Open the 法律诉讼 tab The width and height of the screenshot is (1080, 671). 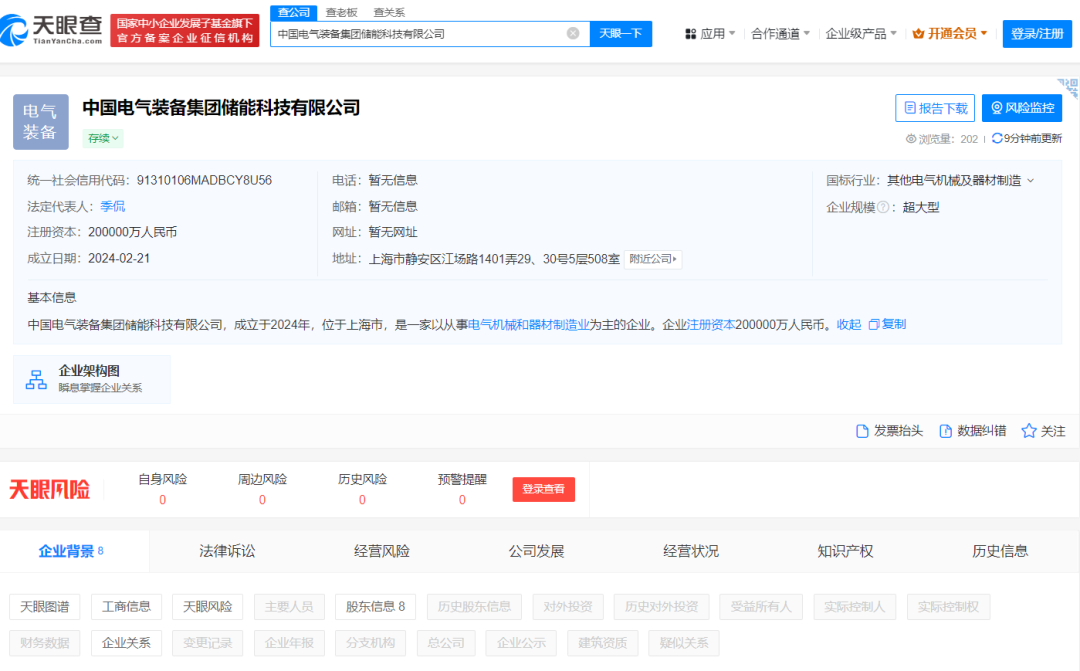227,551
